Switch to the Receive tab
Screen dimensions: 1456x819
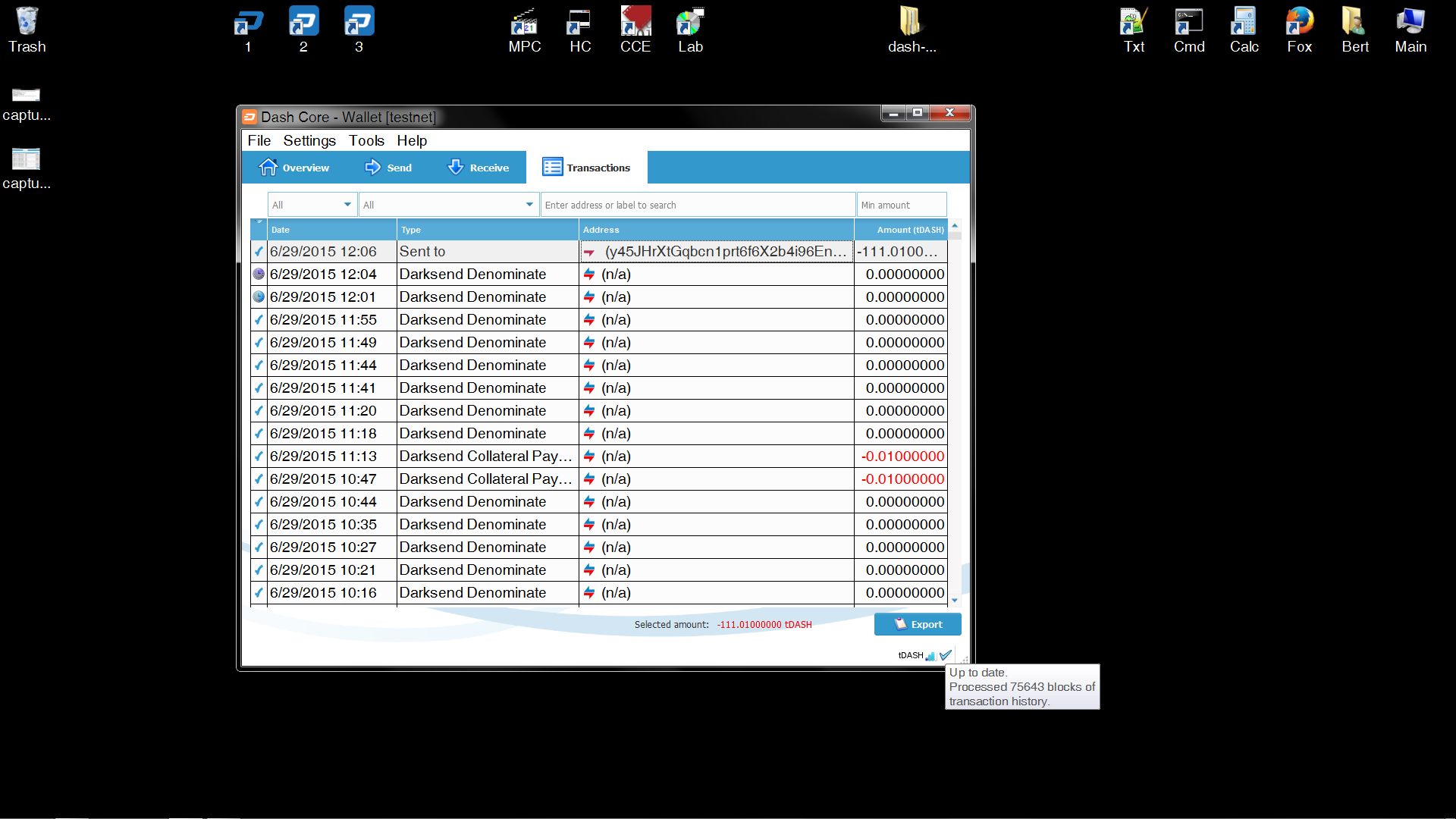tap(479, 168)
